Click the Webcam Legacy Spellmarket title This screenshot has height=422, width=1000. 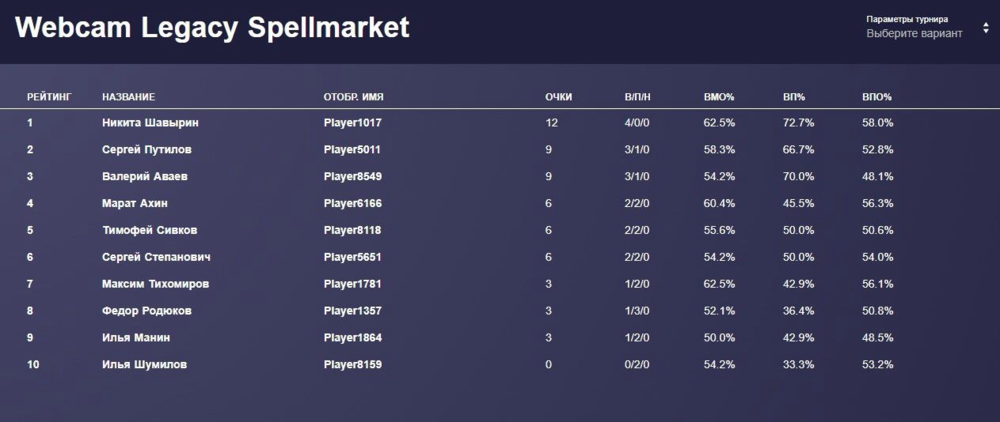click(x=213, y=28)
